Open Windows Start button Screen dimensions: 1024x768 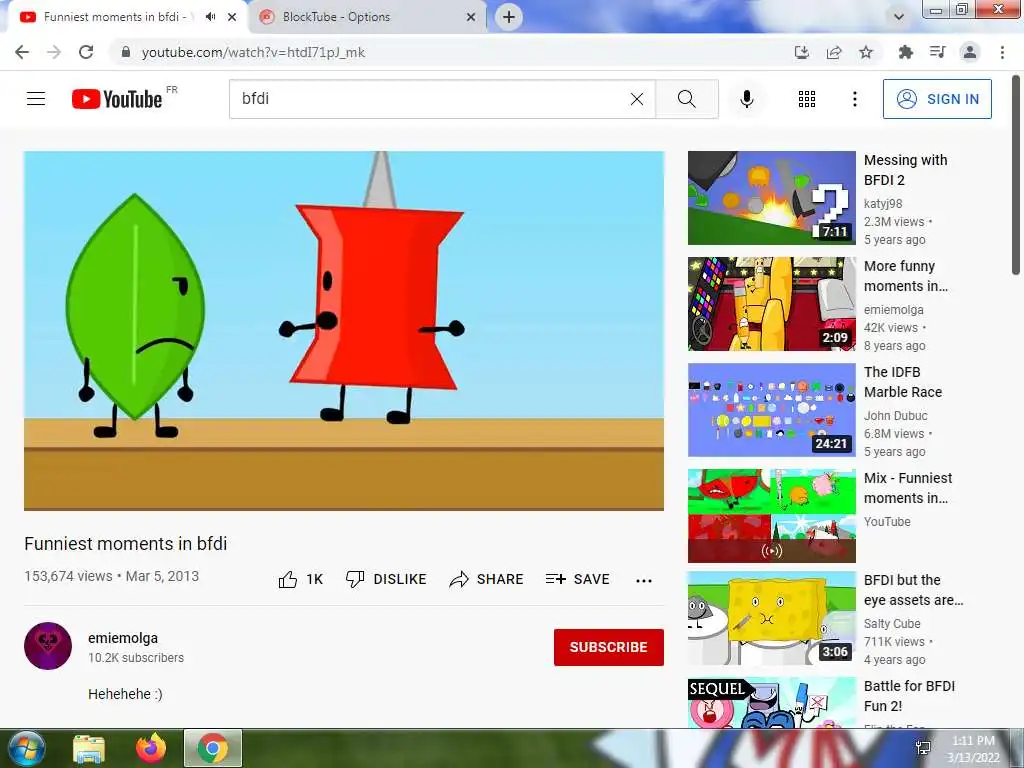(26, 748)
